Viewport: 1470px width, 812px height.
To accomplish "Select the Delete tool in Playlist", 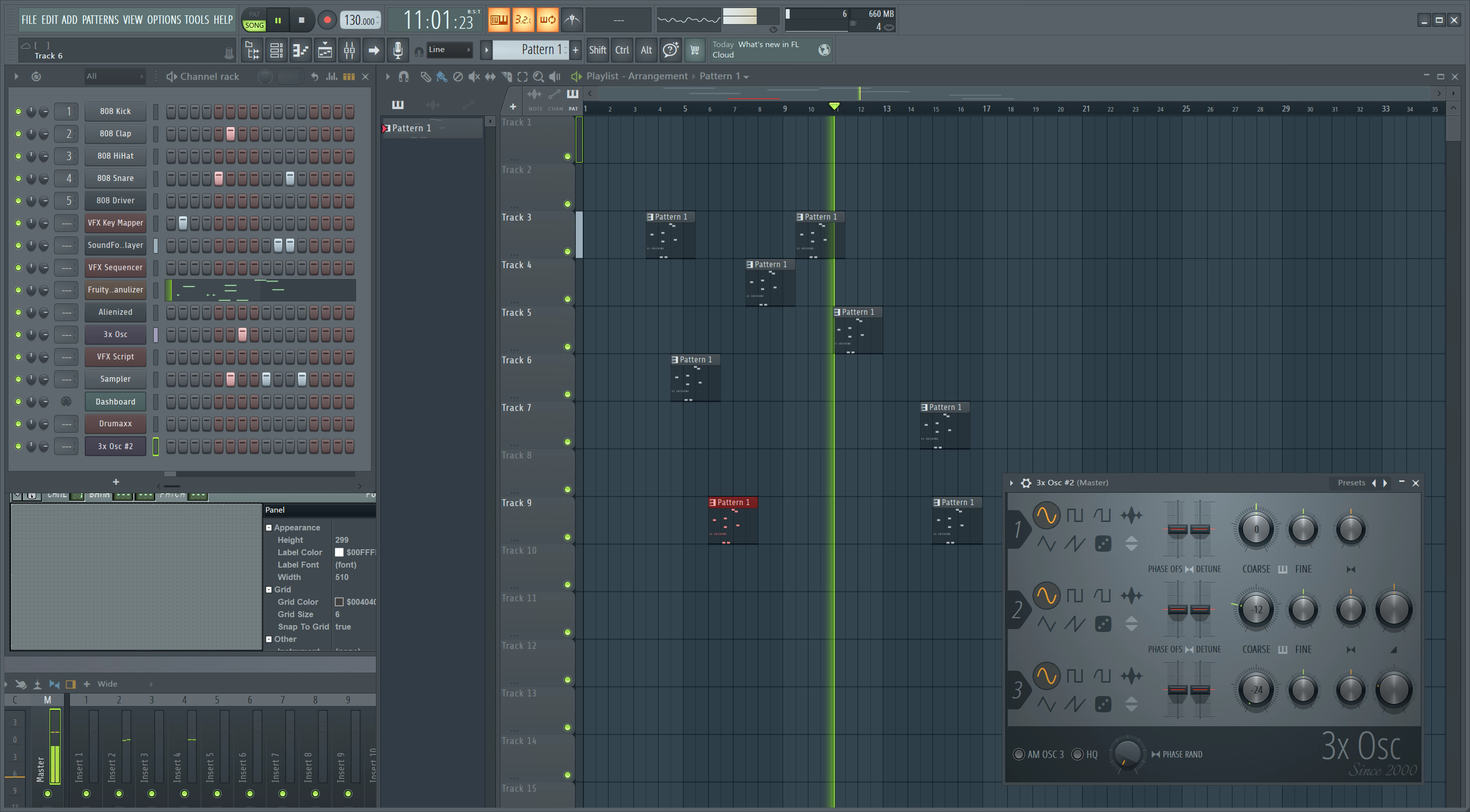I will (x=458, y=76).
